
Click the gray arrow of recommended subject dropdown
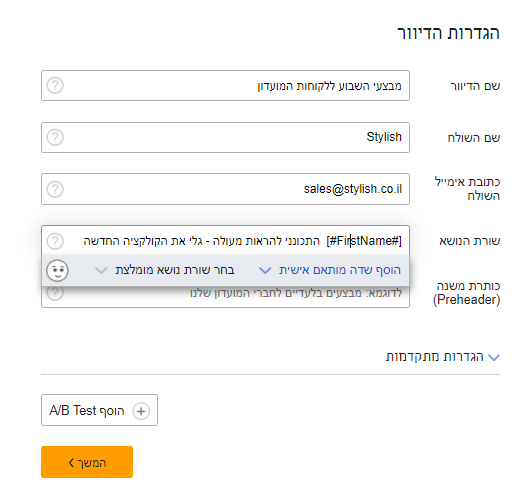coord(101,270)
